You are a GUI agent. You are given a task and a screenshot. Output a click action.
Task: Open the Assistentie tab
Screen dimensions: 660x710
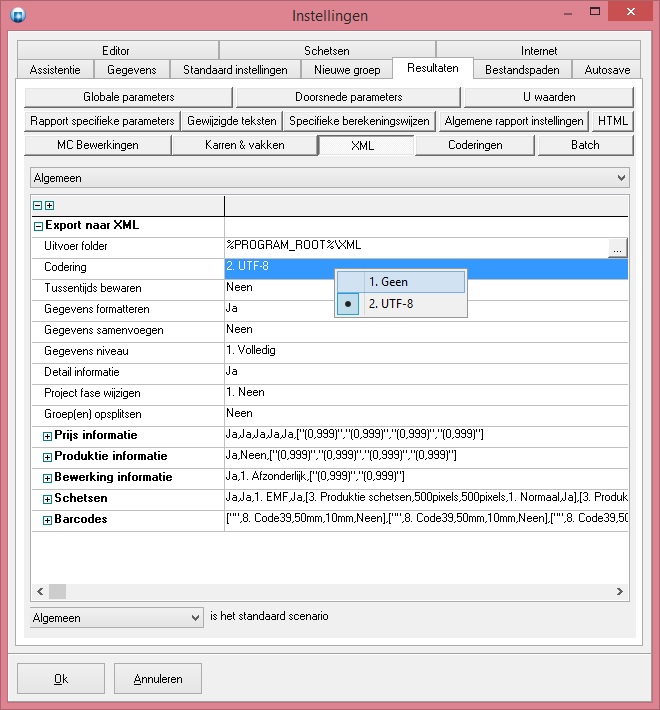[55, 70]
